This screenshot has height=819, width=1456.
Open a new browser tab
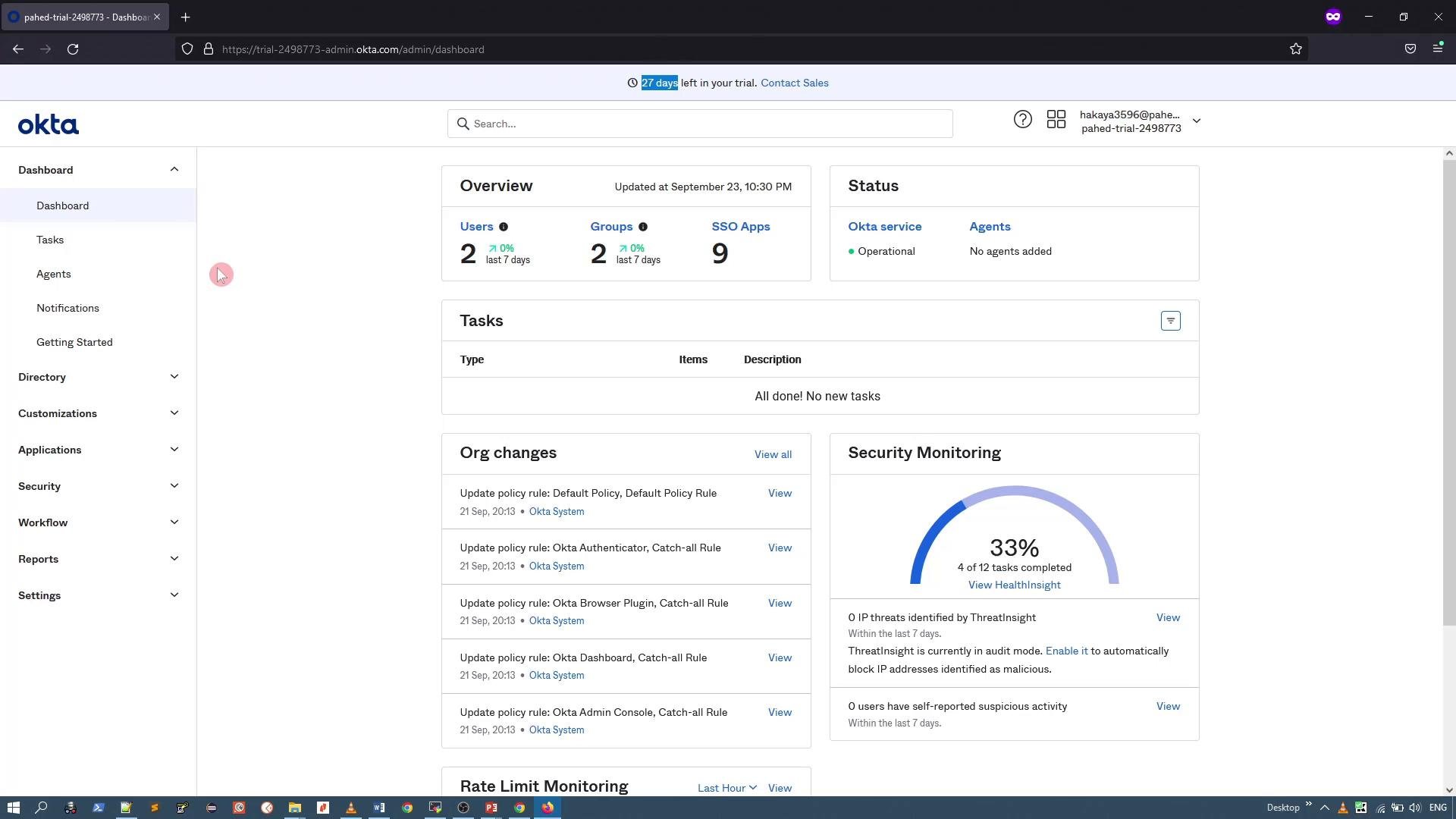(186, 17)
